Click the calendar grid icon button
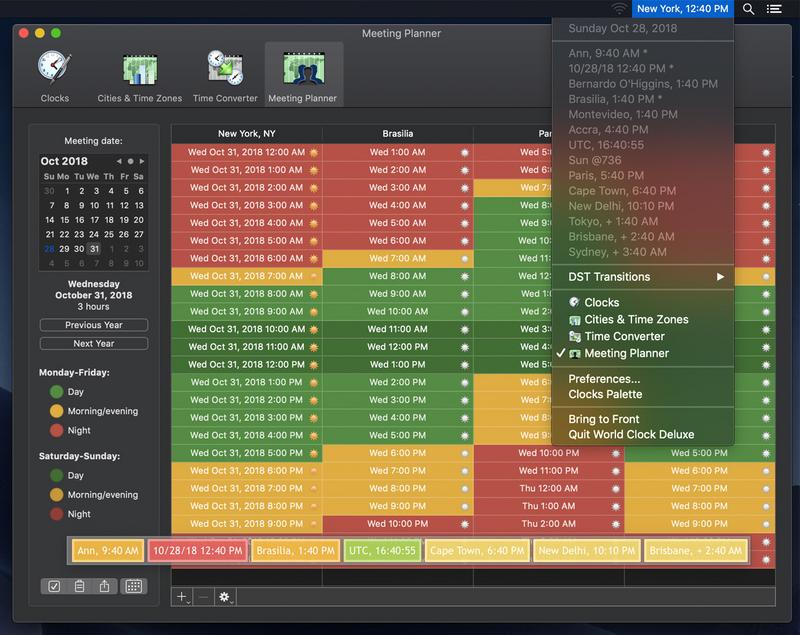Screen dimensions: 800x635 [x=134, y=586]
